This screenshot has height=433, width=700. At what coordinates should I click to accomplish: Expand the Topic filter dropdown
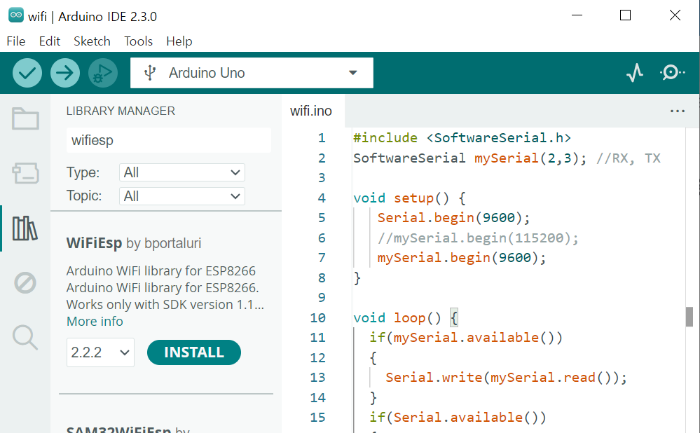182,196
